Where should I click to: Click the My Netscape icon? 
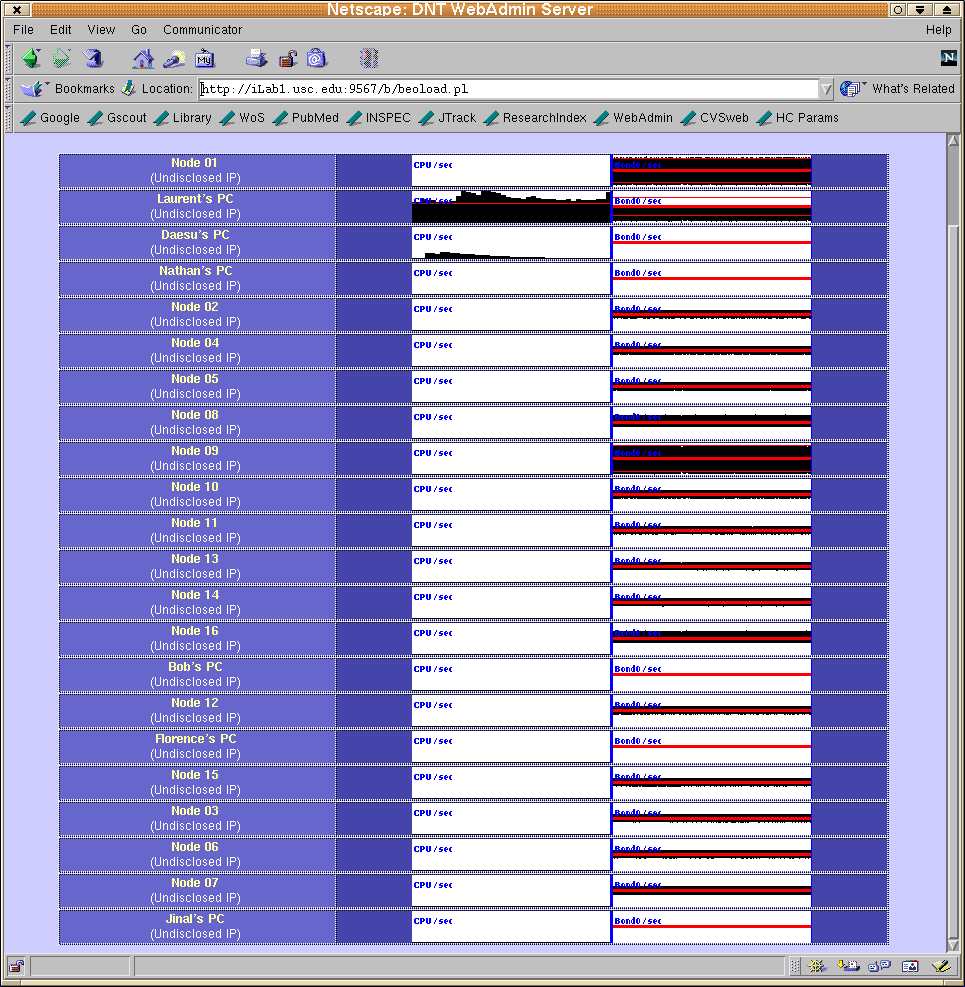pyautogui.click(x=205, y=58)
